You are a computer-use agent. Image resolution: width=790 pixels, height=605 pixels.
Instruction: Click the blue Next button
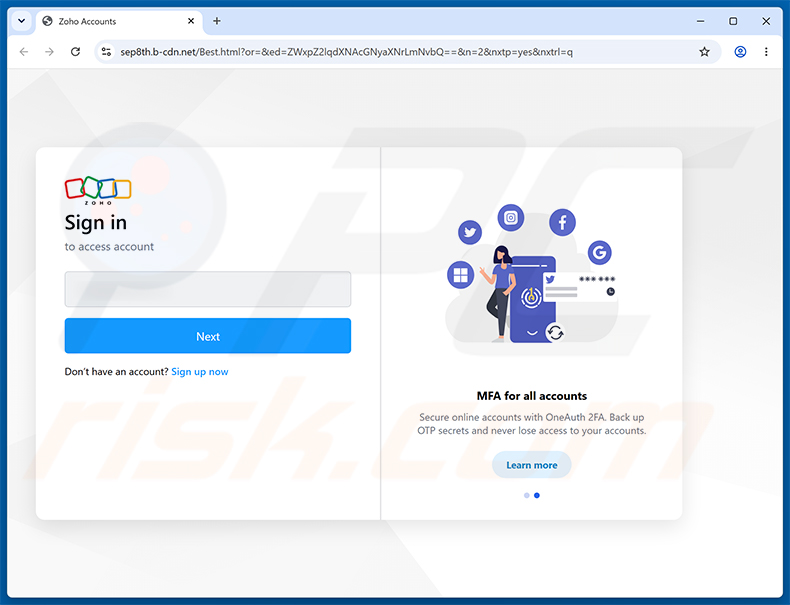tap(208, 336)
